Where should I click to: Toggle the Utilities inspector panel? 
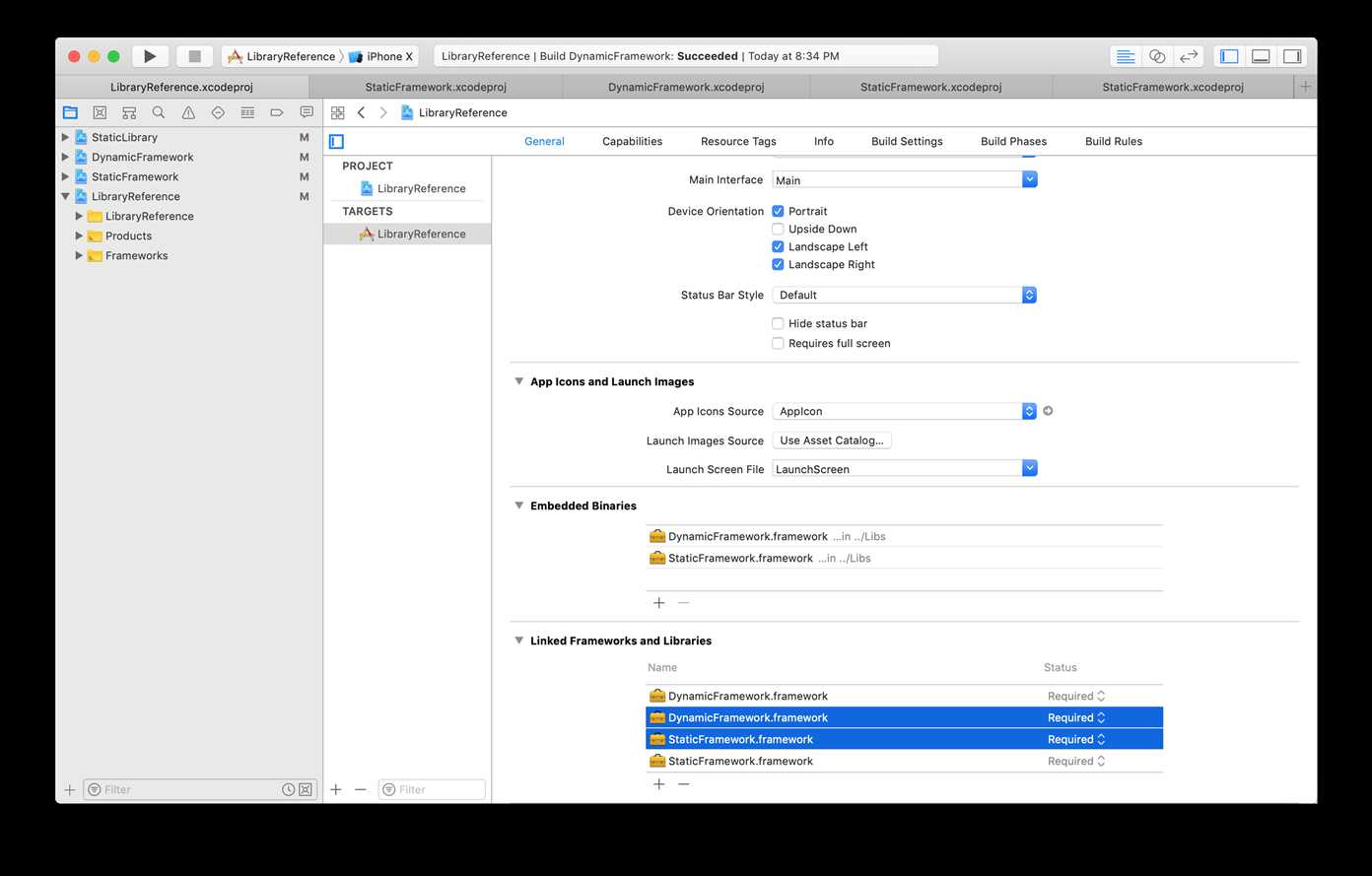point(1292,56)
